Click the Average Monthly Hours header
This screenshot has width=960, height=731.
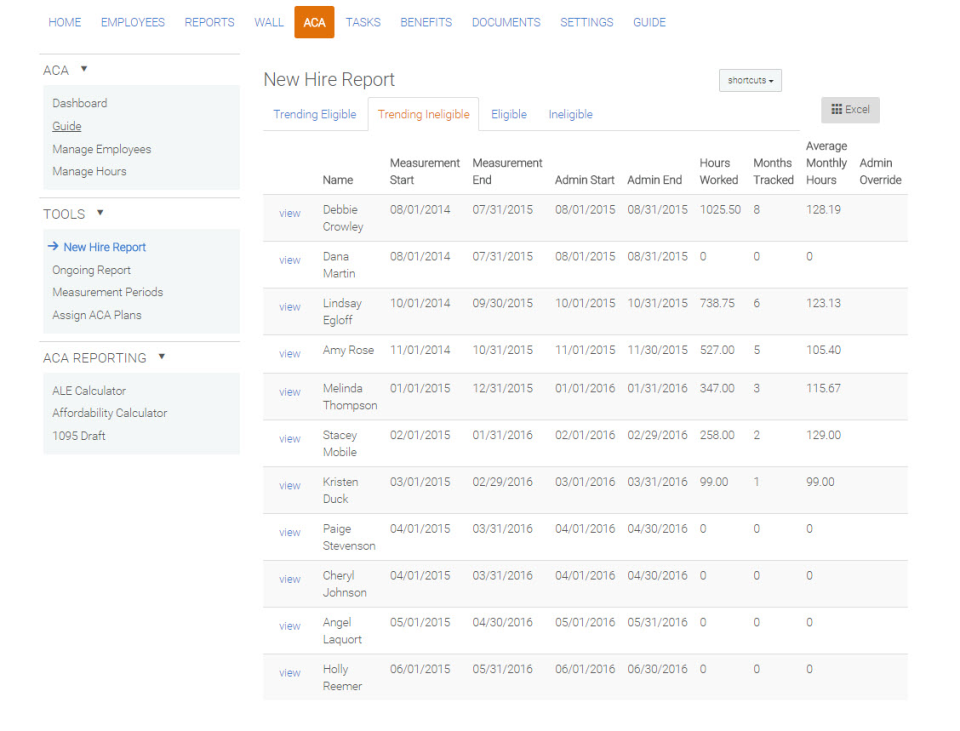(x=827, y=163)
